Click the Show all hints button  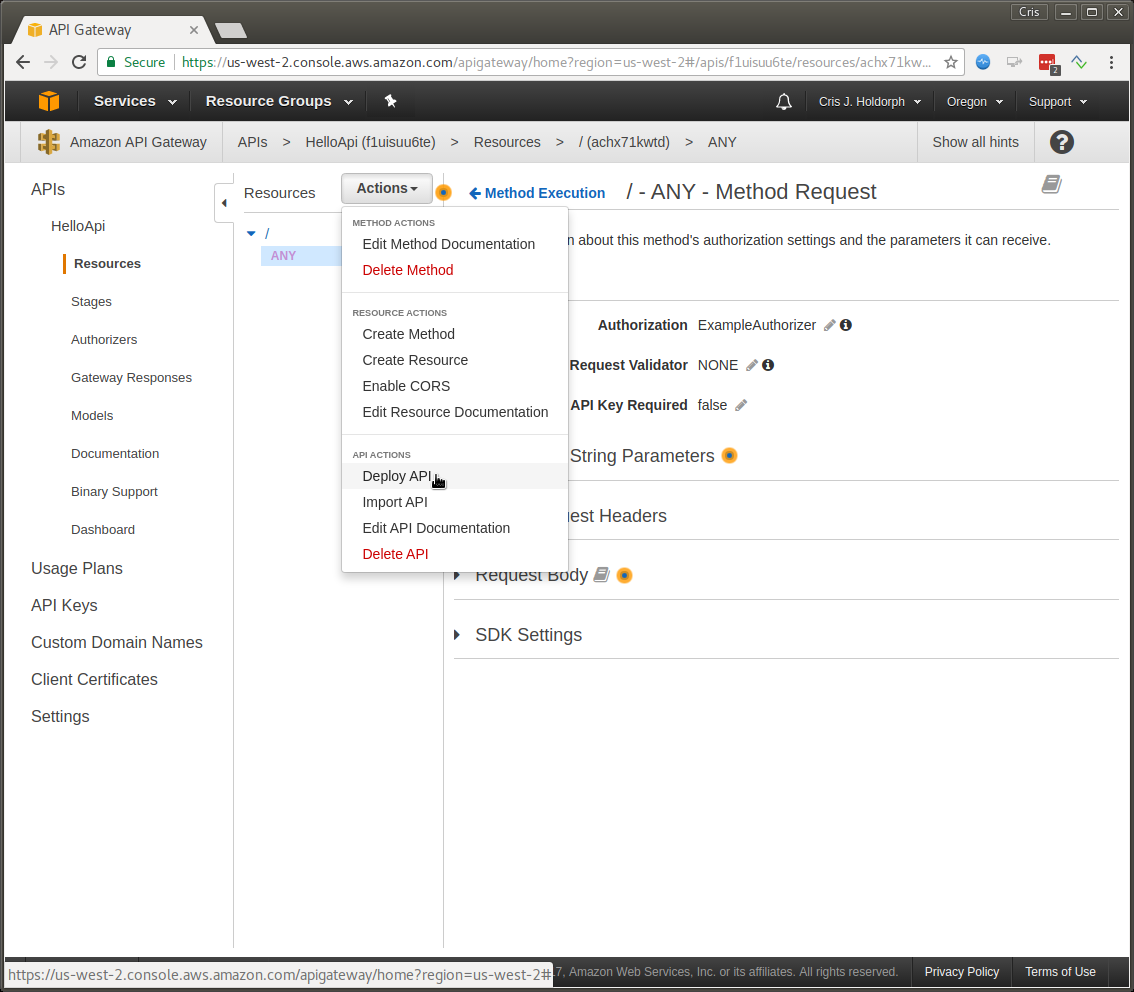point(975,142)
